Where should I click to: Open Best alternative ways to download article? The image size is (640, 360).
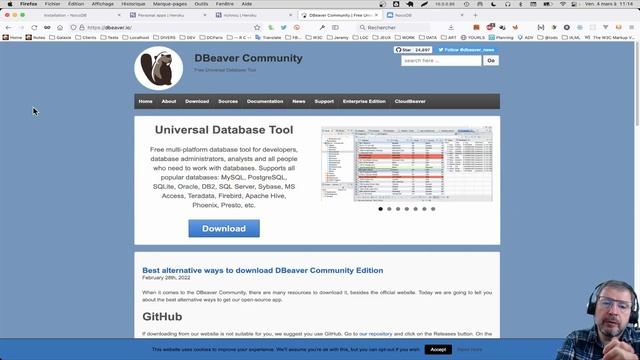(262, 270)
